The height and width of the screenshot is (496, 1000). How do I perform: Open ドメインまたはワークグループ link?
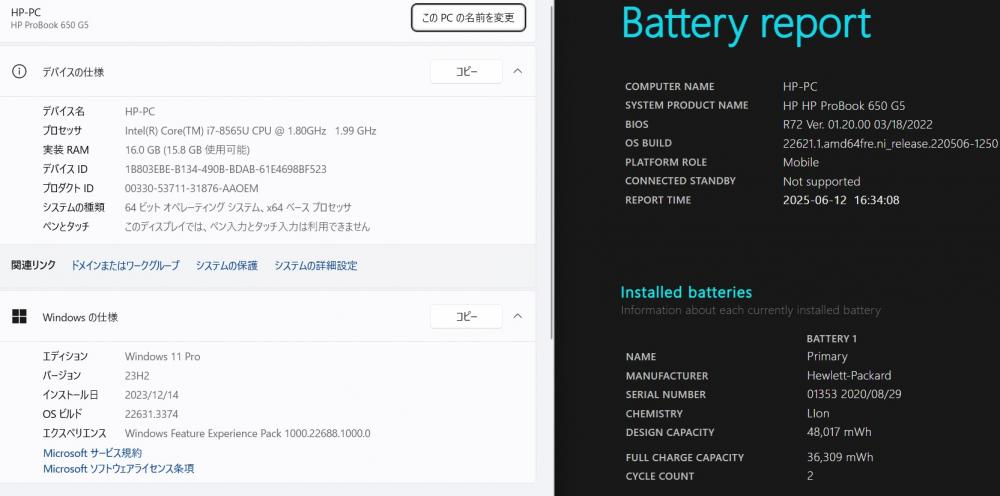(125, 265)
